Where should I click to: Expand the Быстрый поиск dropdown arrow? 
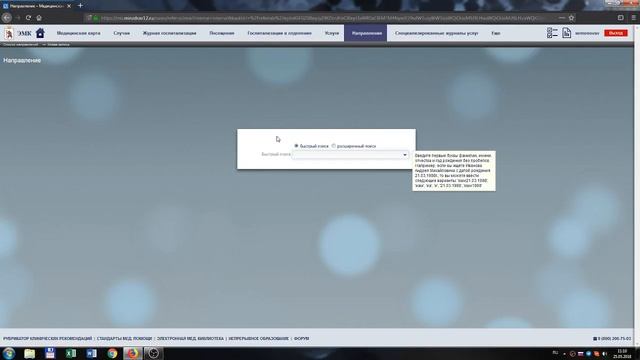405,155
